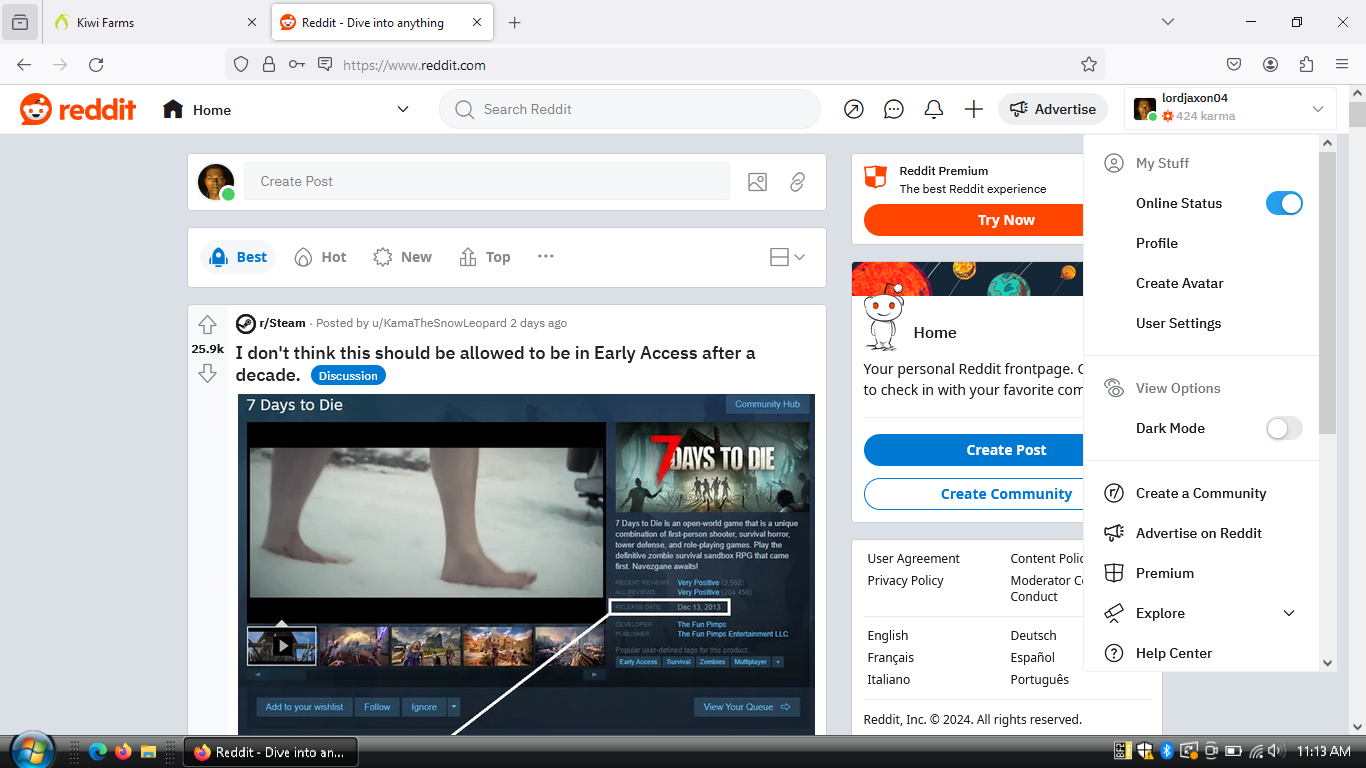Bookmark this page with star icon
Viewport: 1366px width, 768px height.
(1089, 64)
